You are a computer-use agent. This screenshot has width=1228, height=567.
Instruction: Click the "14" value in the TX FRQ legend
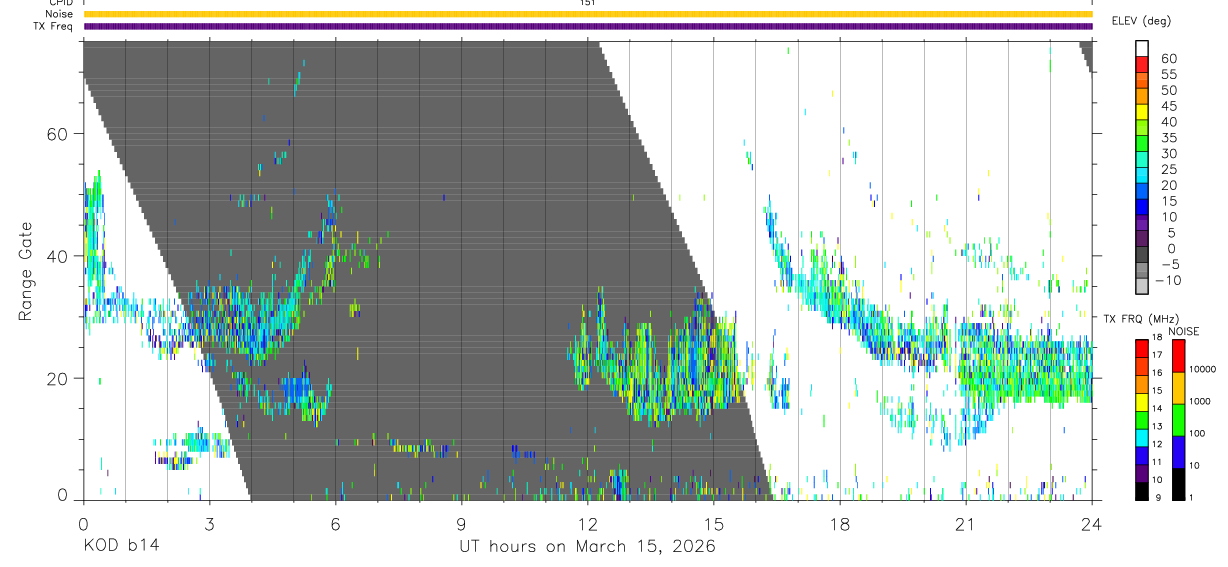coord(1157,409)
